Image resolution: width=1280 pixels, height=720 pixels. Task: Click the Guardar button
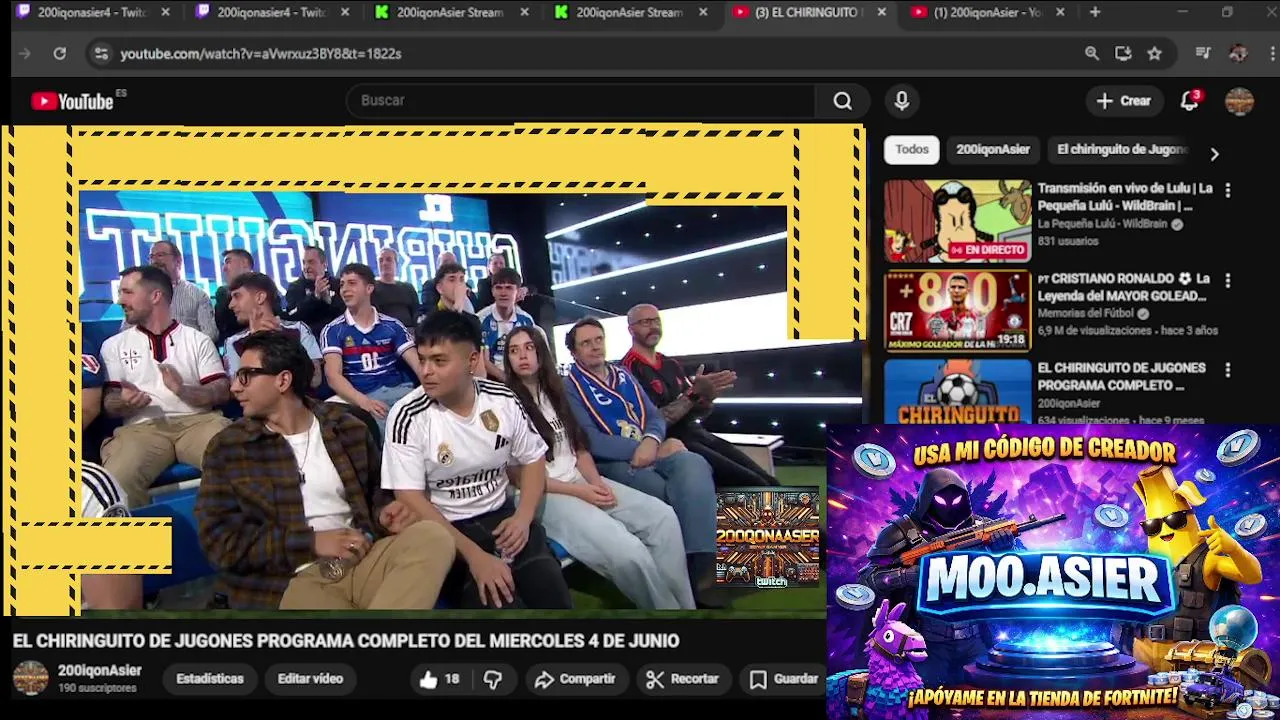[x=784, y=679]
